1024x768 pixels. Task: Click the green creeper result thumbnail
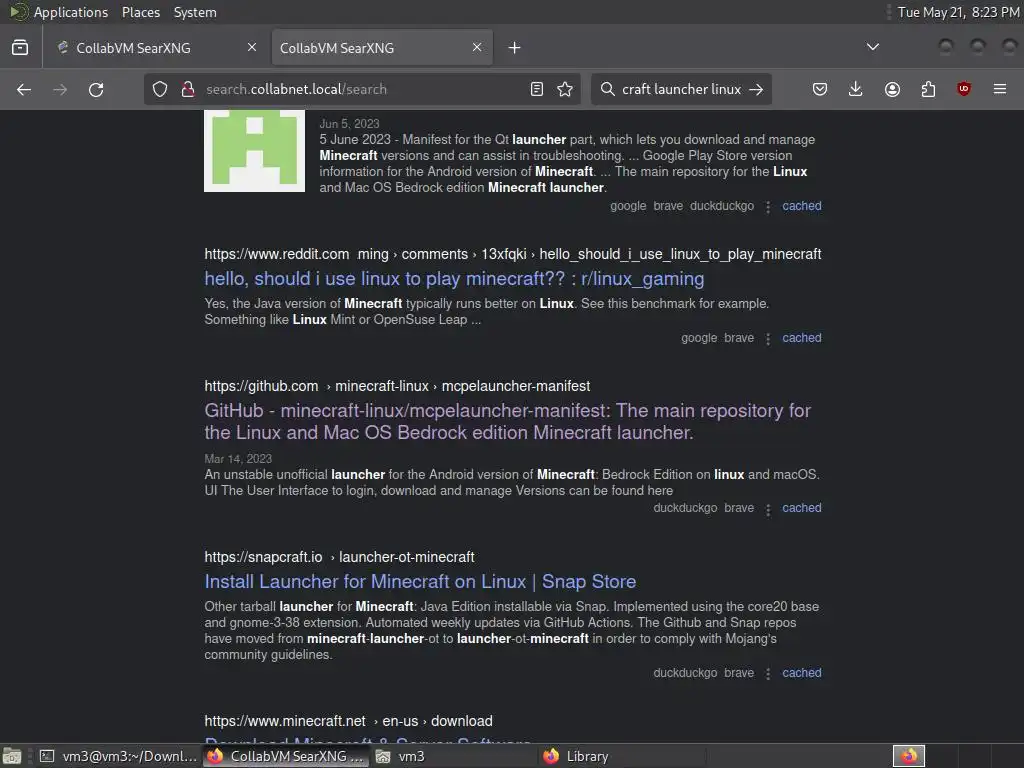click(254, 151)
